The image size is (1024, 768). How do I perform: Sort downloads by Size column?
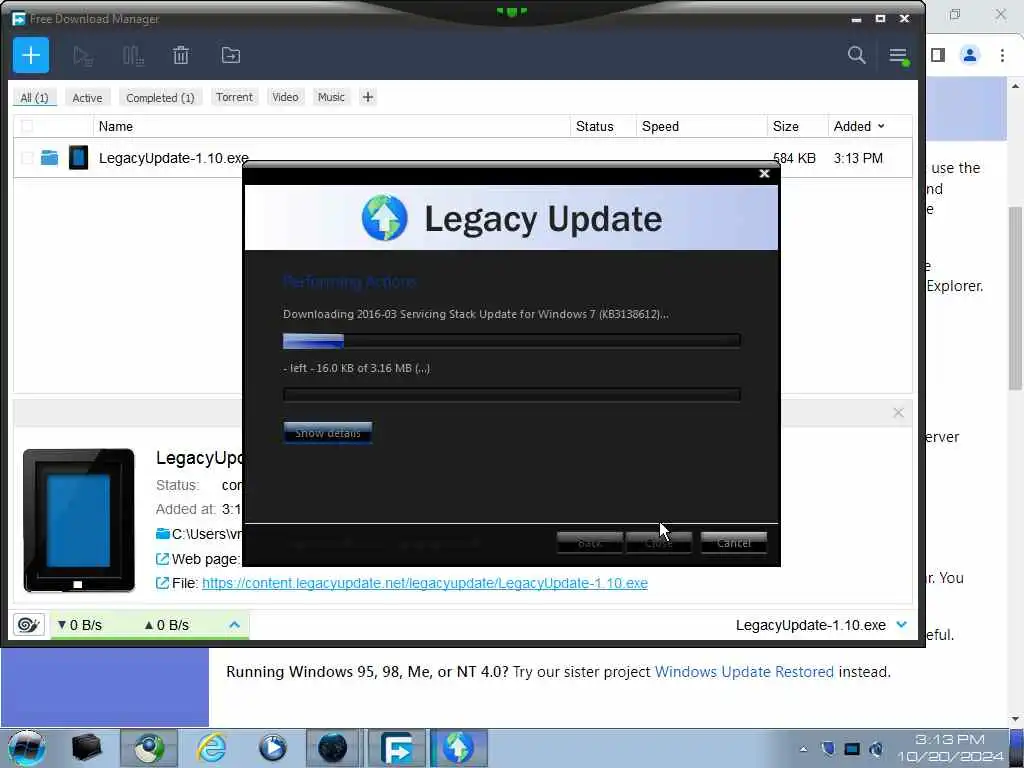coord(797,126)
